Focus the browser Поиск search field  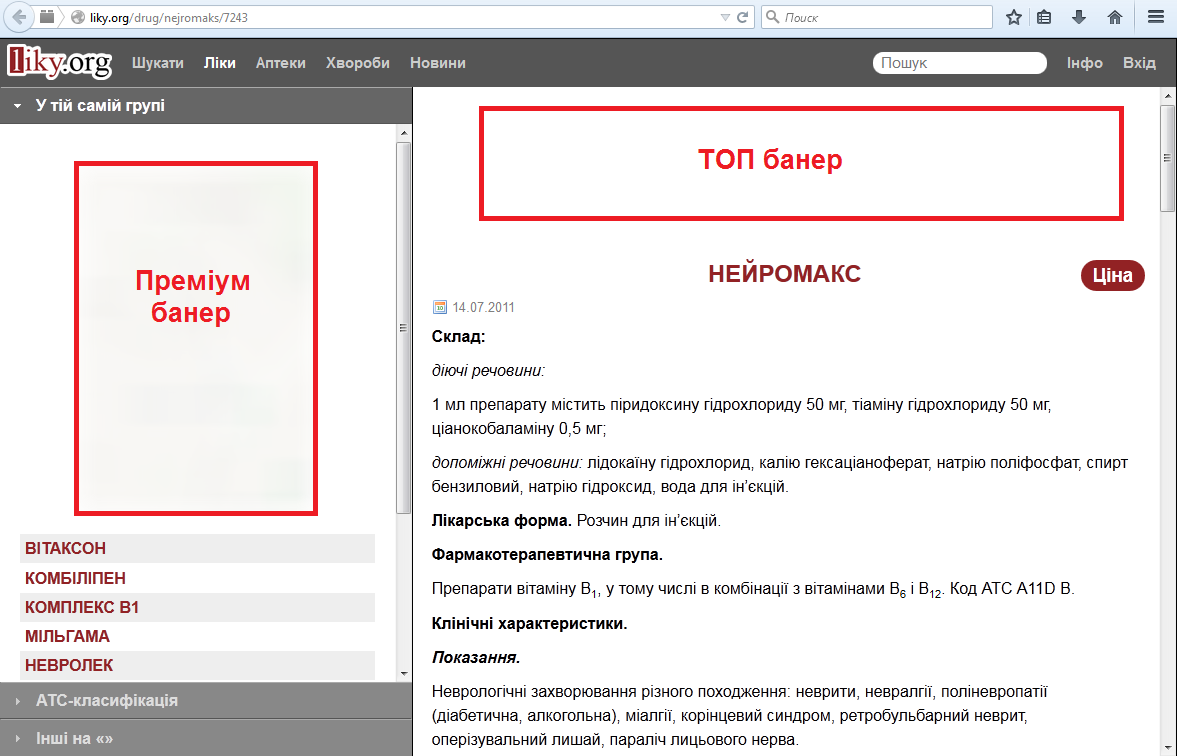(x=877, y=17)
